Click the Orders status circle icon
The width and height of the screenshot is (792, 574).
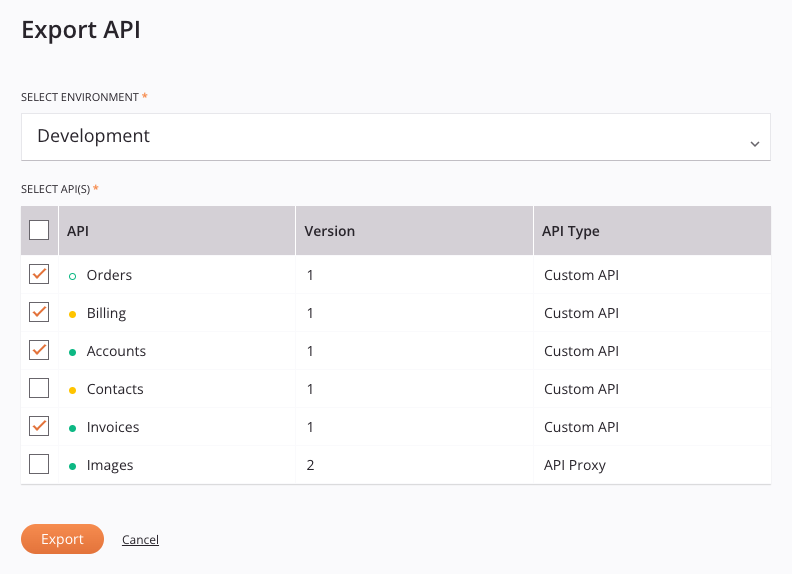[x=72, y=276]
